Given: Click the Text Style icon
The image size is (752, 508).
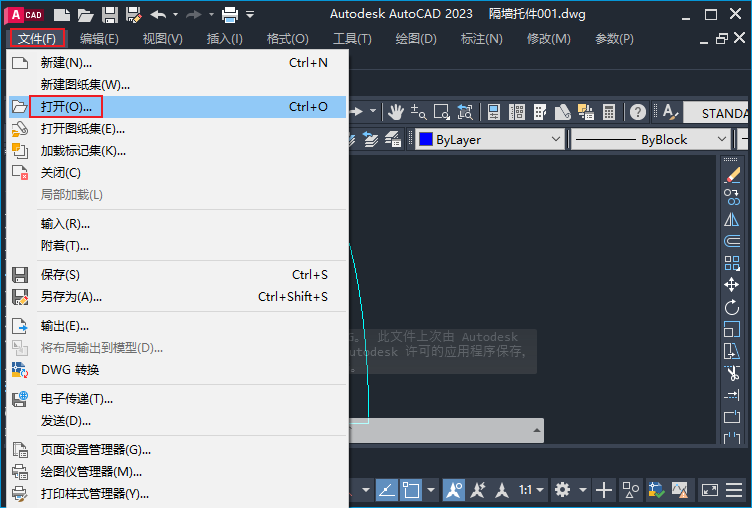Looking at the screenshot, I should (x=670, y=112).
